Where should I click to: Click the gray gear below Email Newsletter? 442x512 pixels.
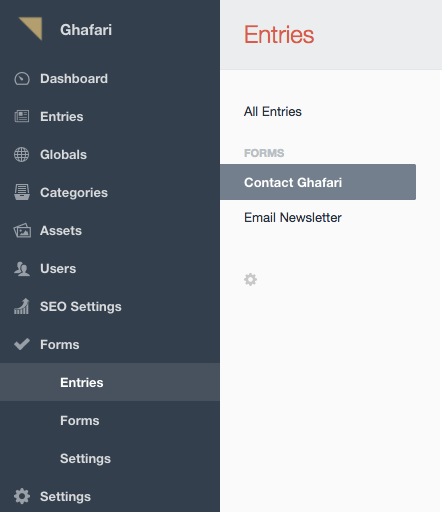pos(250,280)
